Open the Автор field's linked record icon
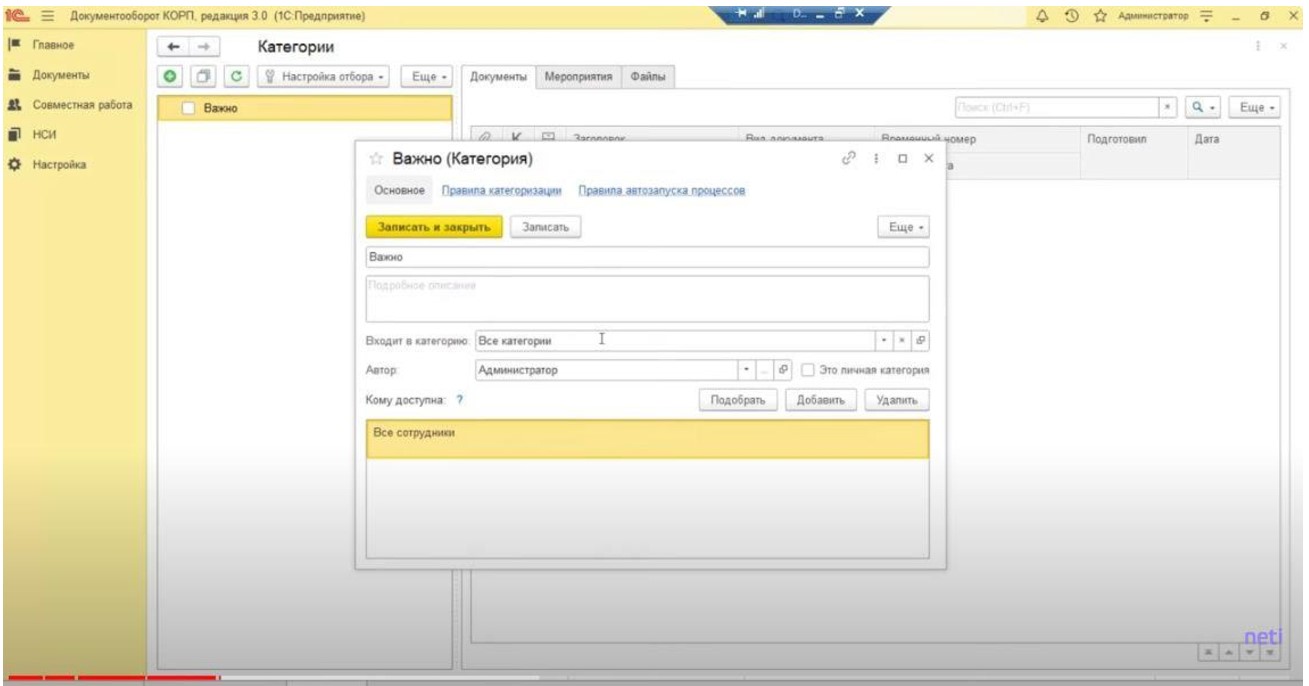Viewport: 1309px width, 686px height. pyautogui.click(x=785, y=370)
